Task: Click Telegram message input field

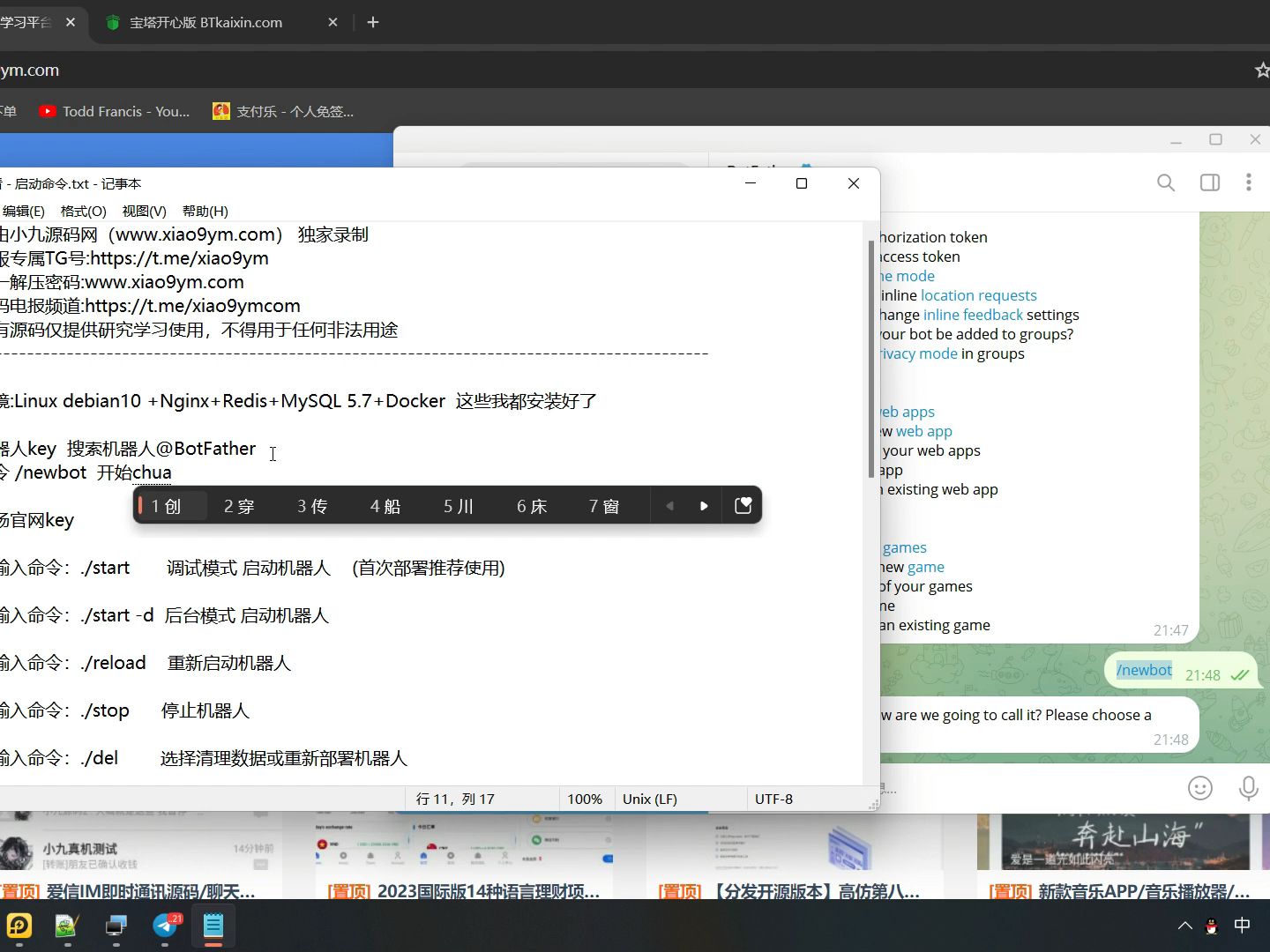Action: click(x=1027, y=788)
